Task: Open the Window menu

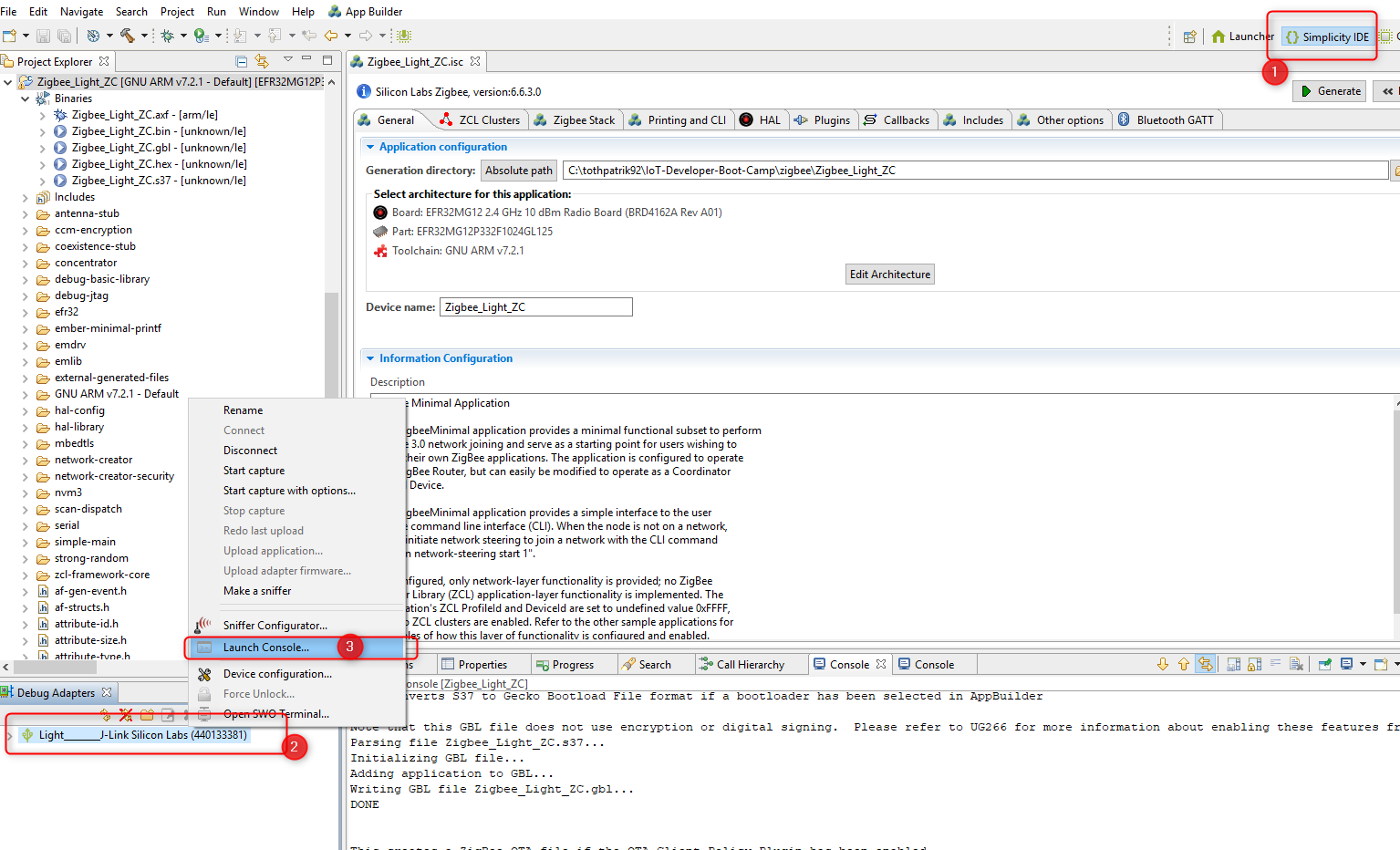Action: (259, 11)
